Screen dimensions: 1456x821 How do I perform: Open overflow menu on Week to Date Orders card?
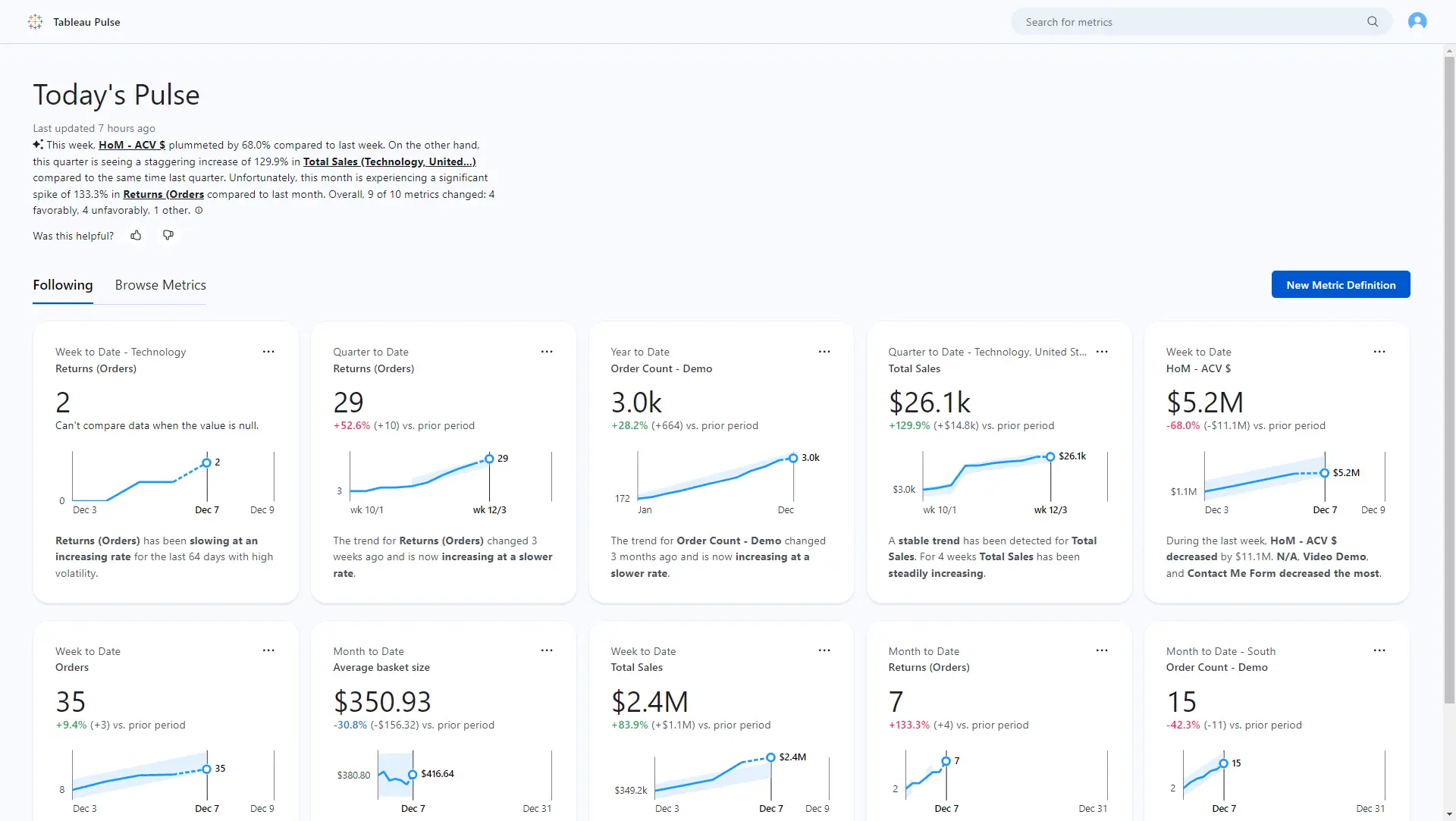click(269, 650)
